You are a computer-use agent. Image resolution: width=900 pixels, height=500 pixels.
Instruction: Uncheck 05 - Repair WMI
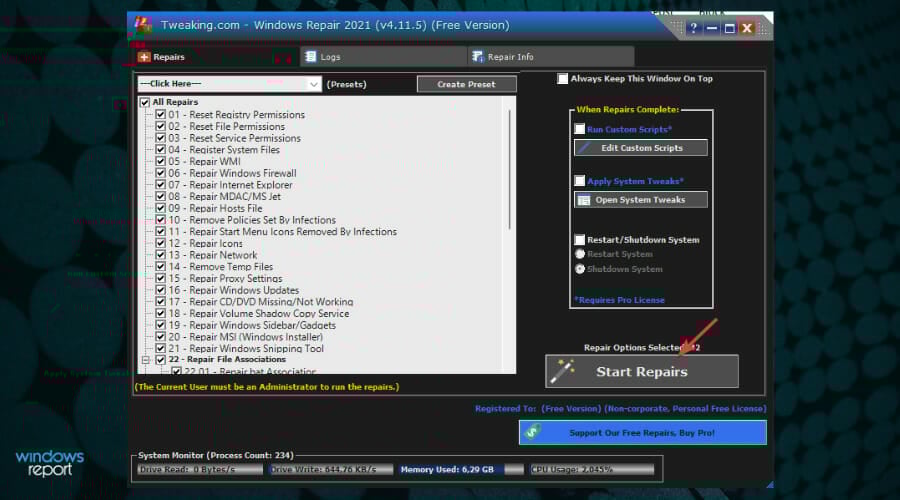point(161,161)
